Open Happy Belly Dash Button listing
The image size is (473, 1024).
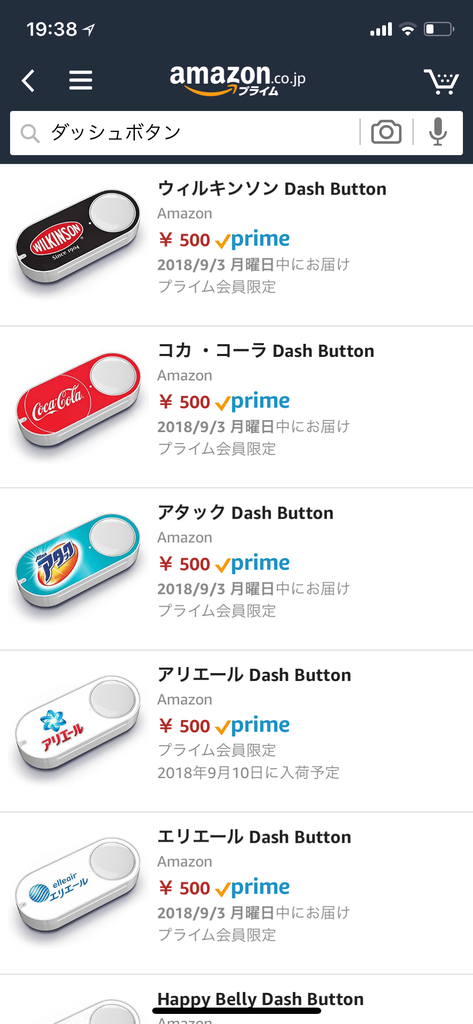(x=261, y=999)
